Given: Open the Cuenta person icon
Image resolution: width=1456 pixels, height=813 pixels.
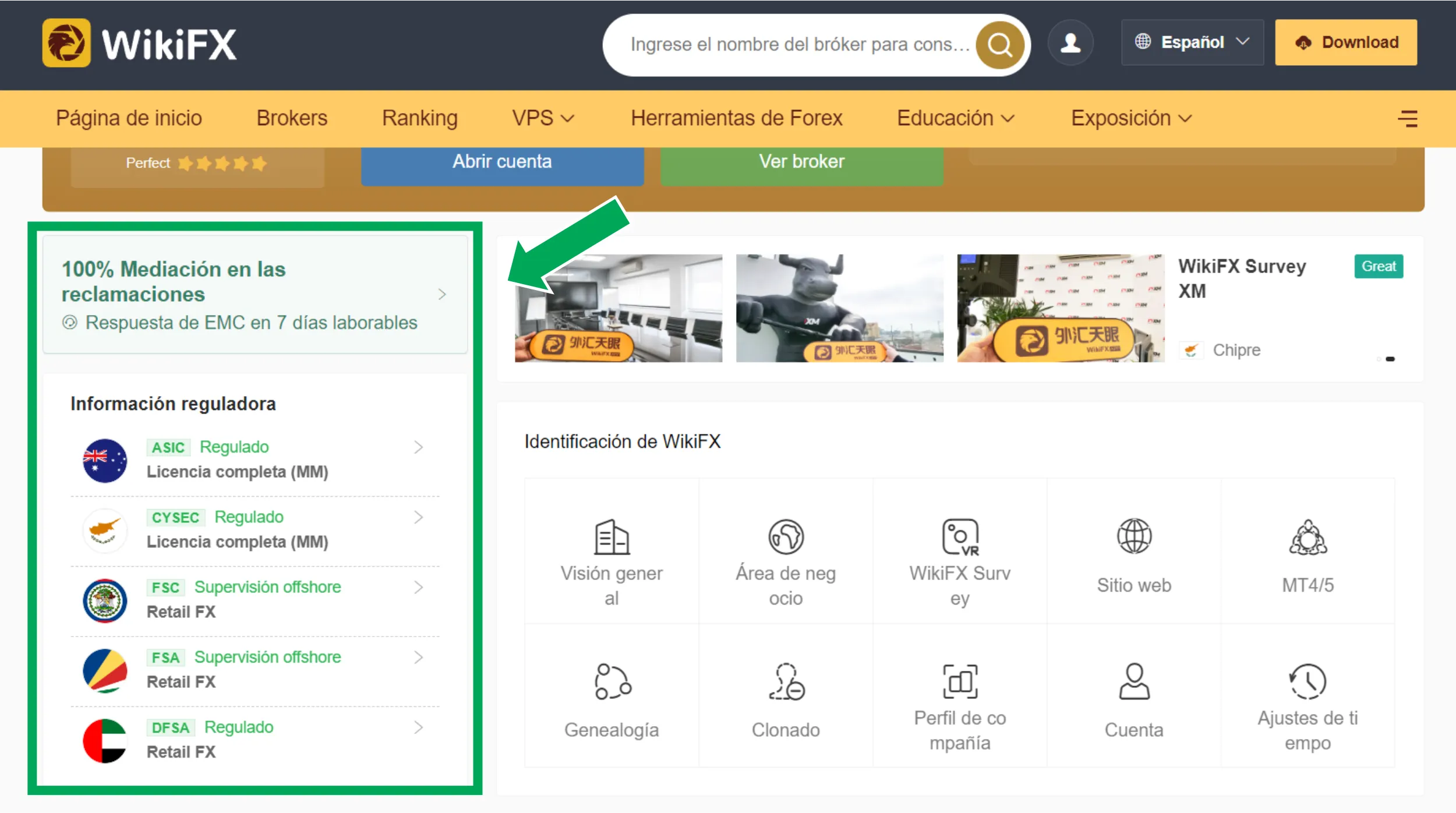Looking at the screenshot, I should point(1134,681).
